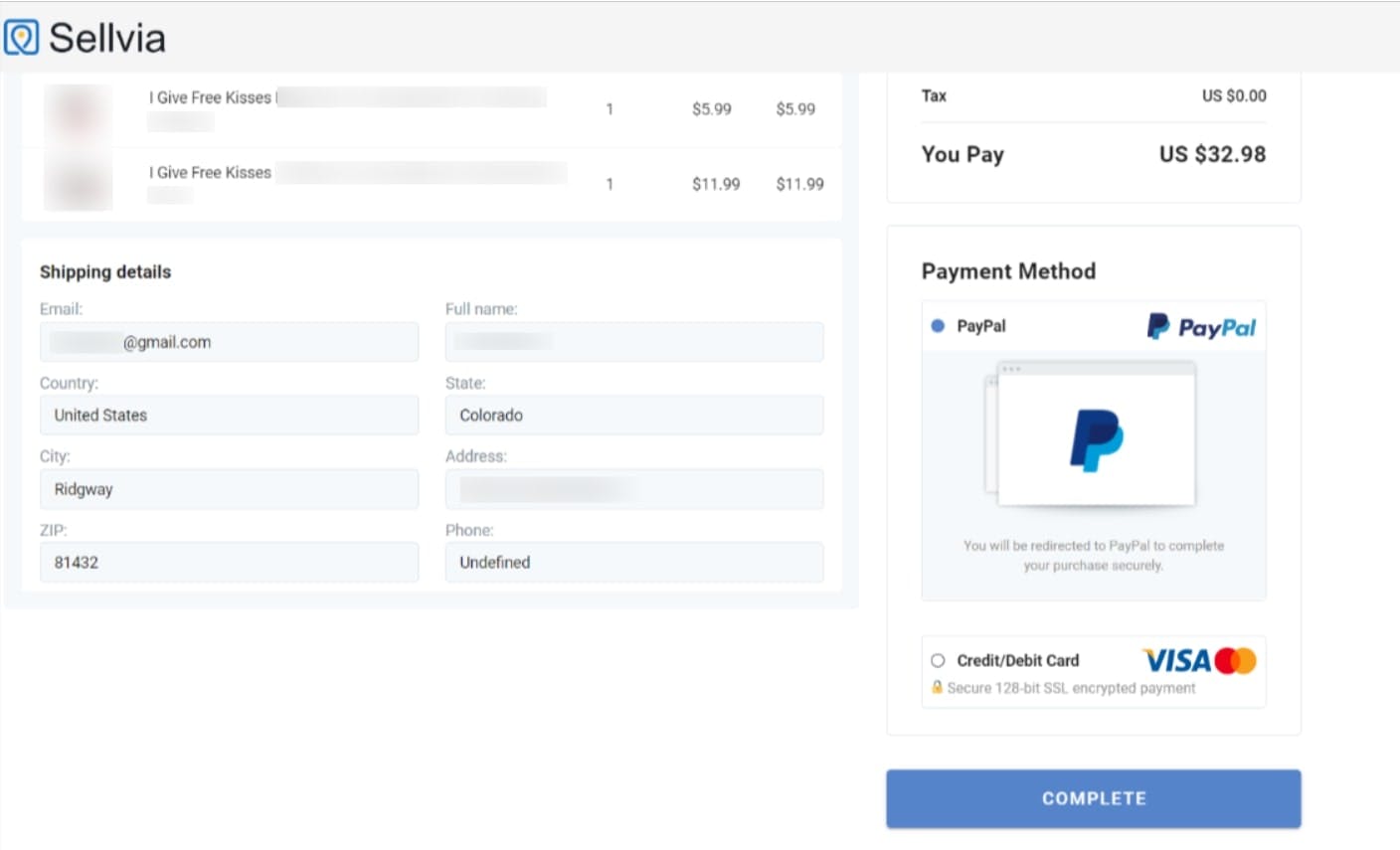Click the large PayPal redirect illustration

coord(1094,435)
